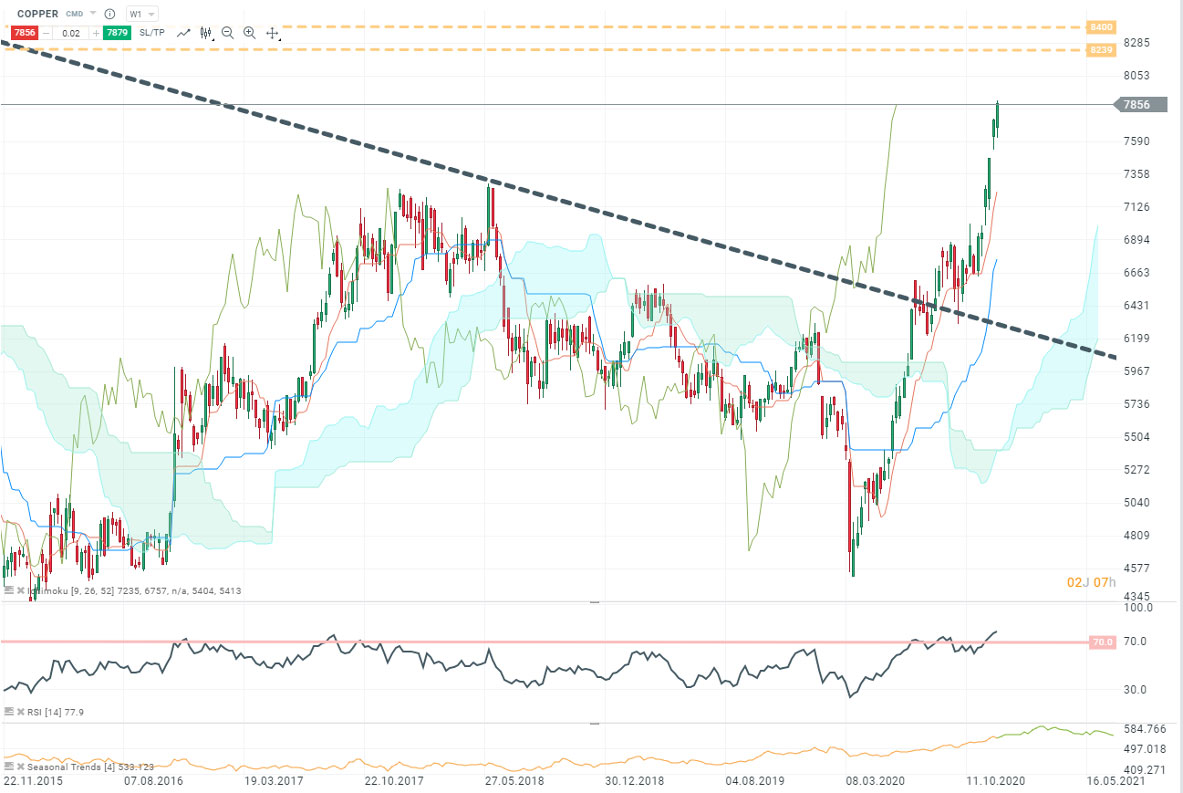Click the COPPER symbol name
This screenshot has height=793, width=1183.
pos(38,14)
